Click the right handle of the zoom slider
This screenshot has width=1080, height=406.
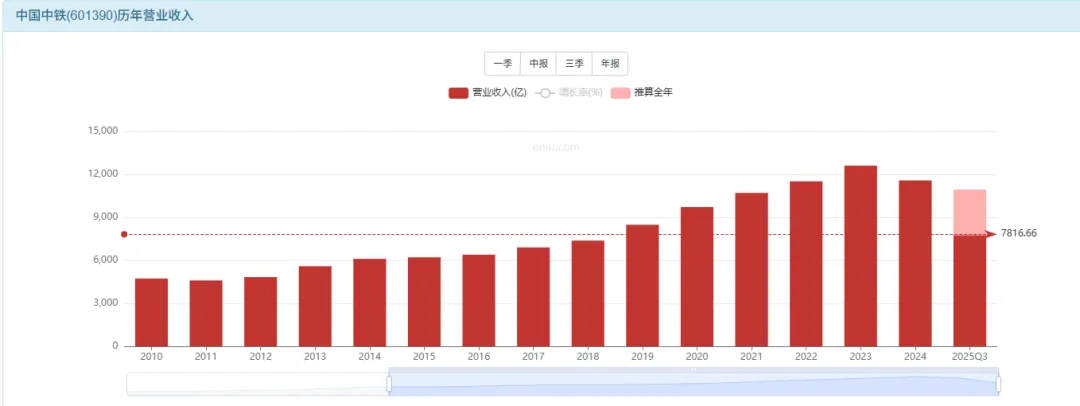tap(998, 384)
